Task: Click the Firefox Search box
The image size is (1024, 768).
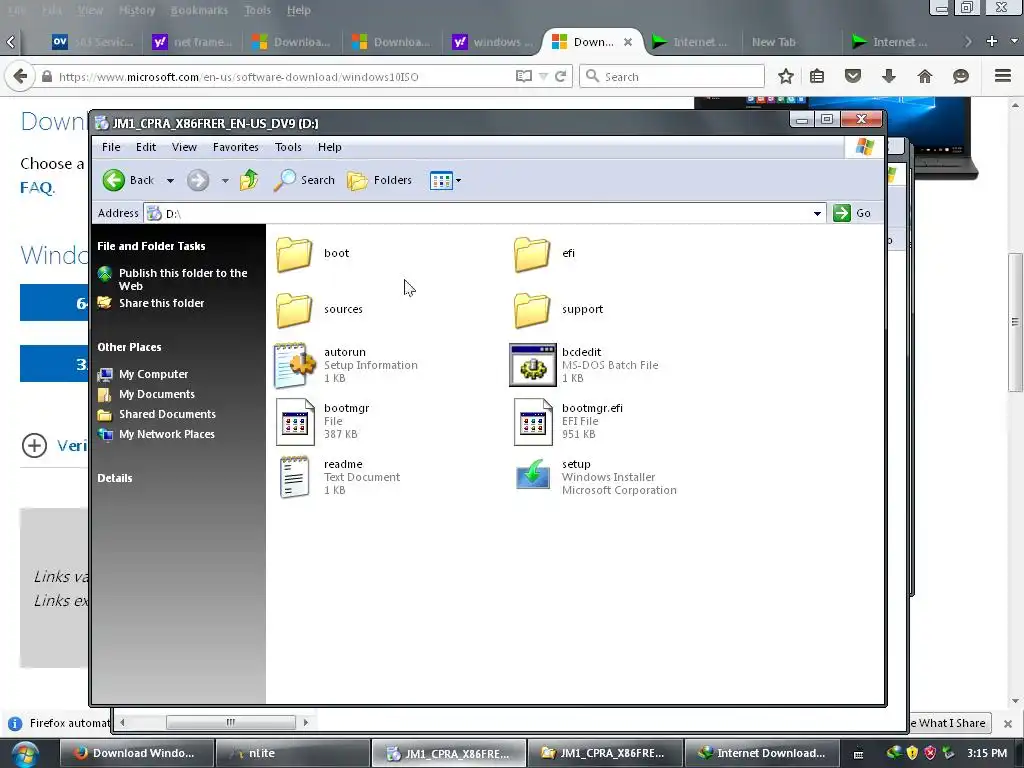Action: (x=672, y=76)
